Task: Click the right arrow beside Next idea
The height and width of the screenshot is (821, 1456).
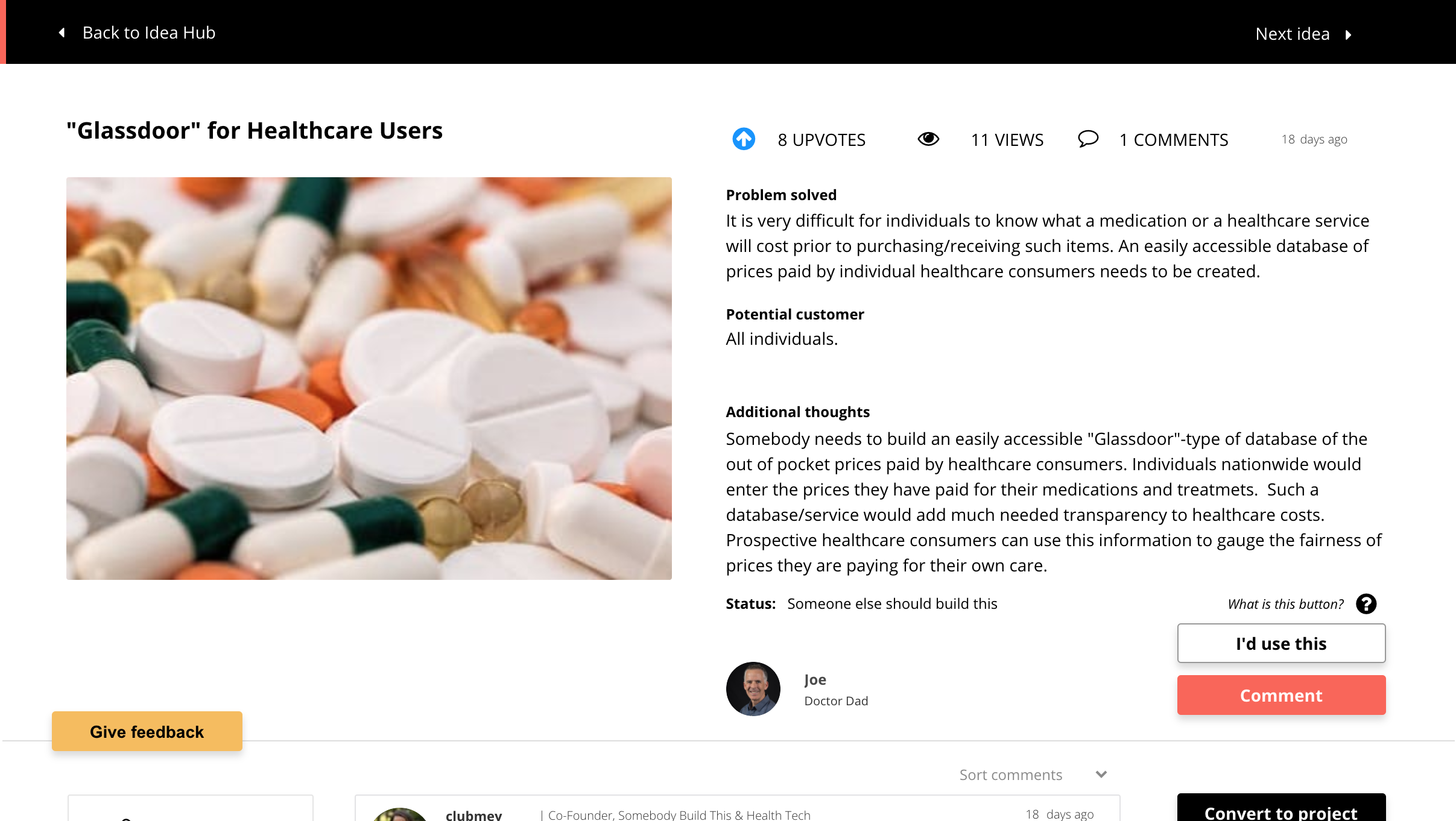Action: click(x=1349, y=34)
